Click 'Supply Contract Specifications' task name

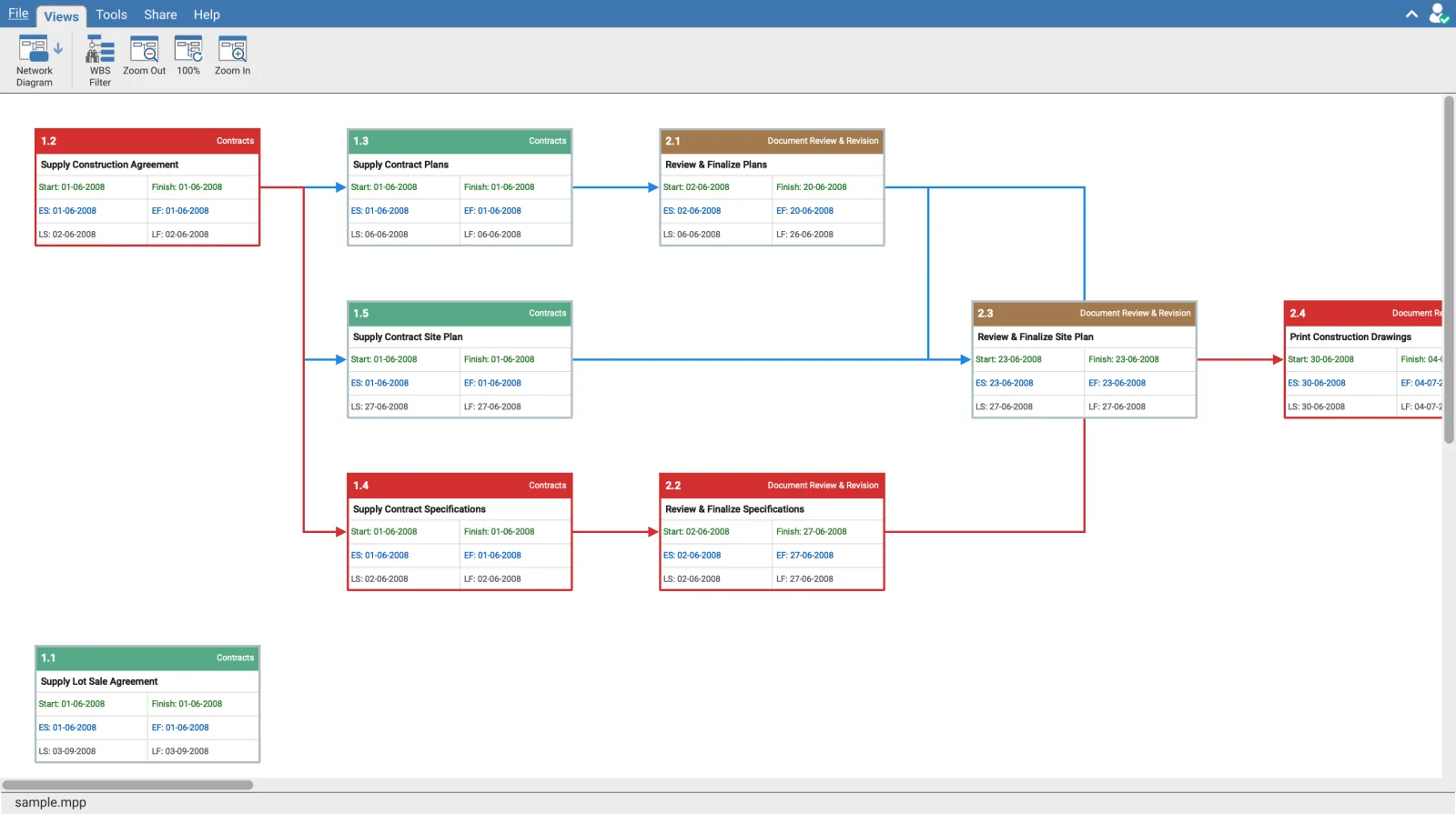tap(420, 509)
